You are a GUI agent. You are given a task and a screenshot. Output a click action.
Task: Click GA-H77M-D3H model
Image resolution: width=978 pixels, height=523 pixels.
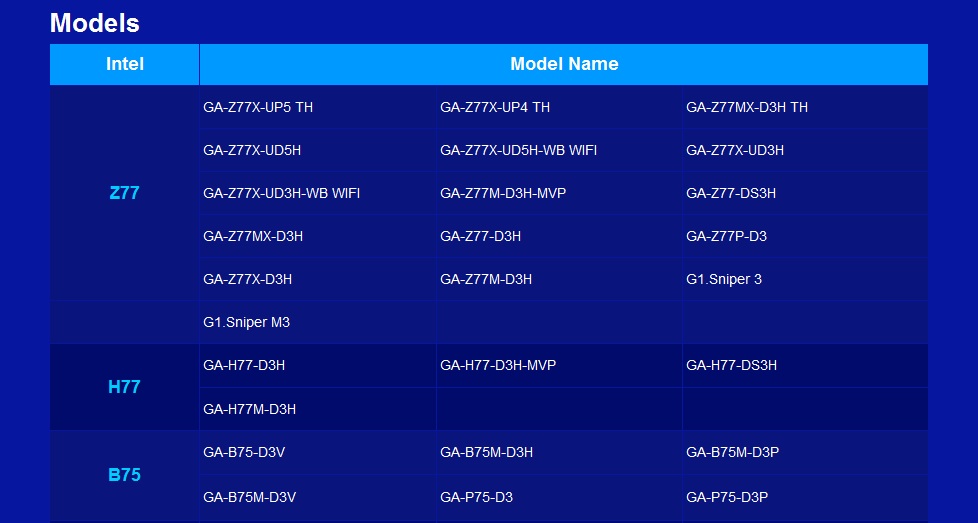pyautogui.click(x=249, y=410)
